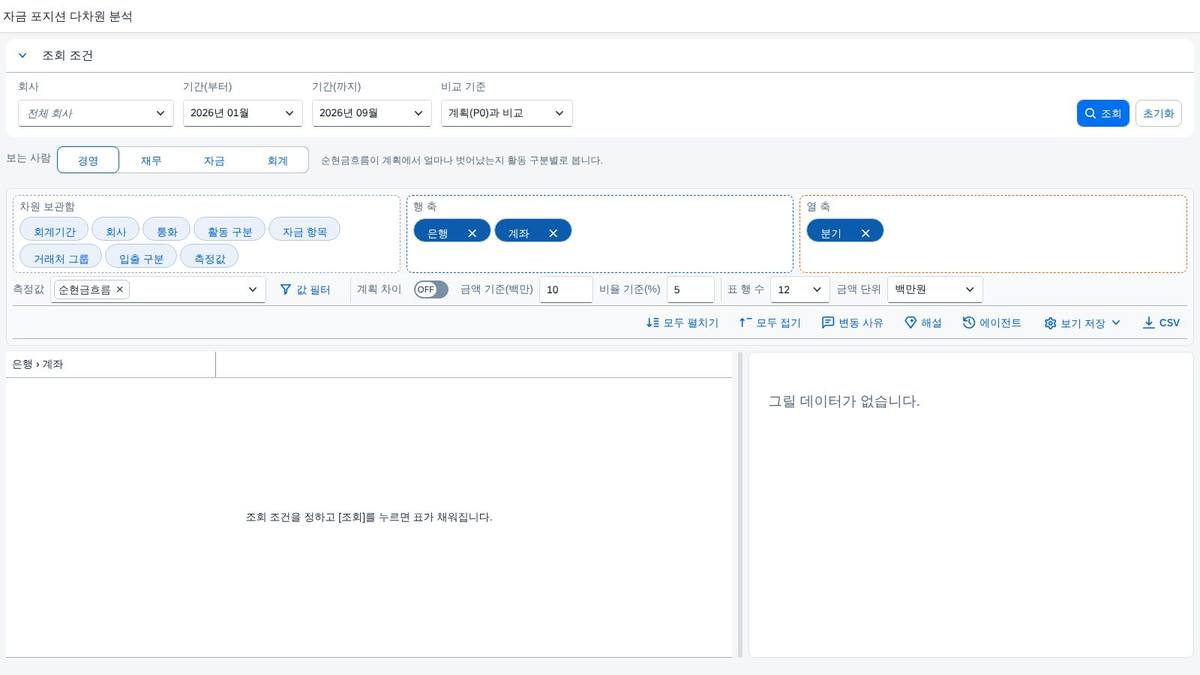Open the 값 필터 funnel filter
This screenshot has height=675, width=1200.
tap(305, 290)
